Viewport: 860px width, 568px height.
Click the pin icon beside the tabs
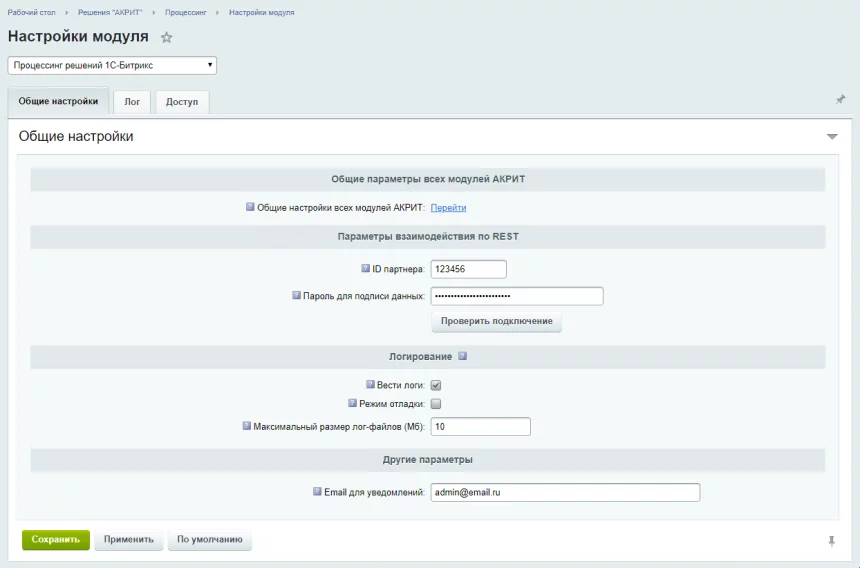click(840, 99)
